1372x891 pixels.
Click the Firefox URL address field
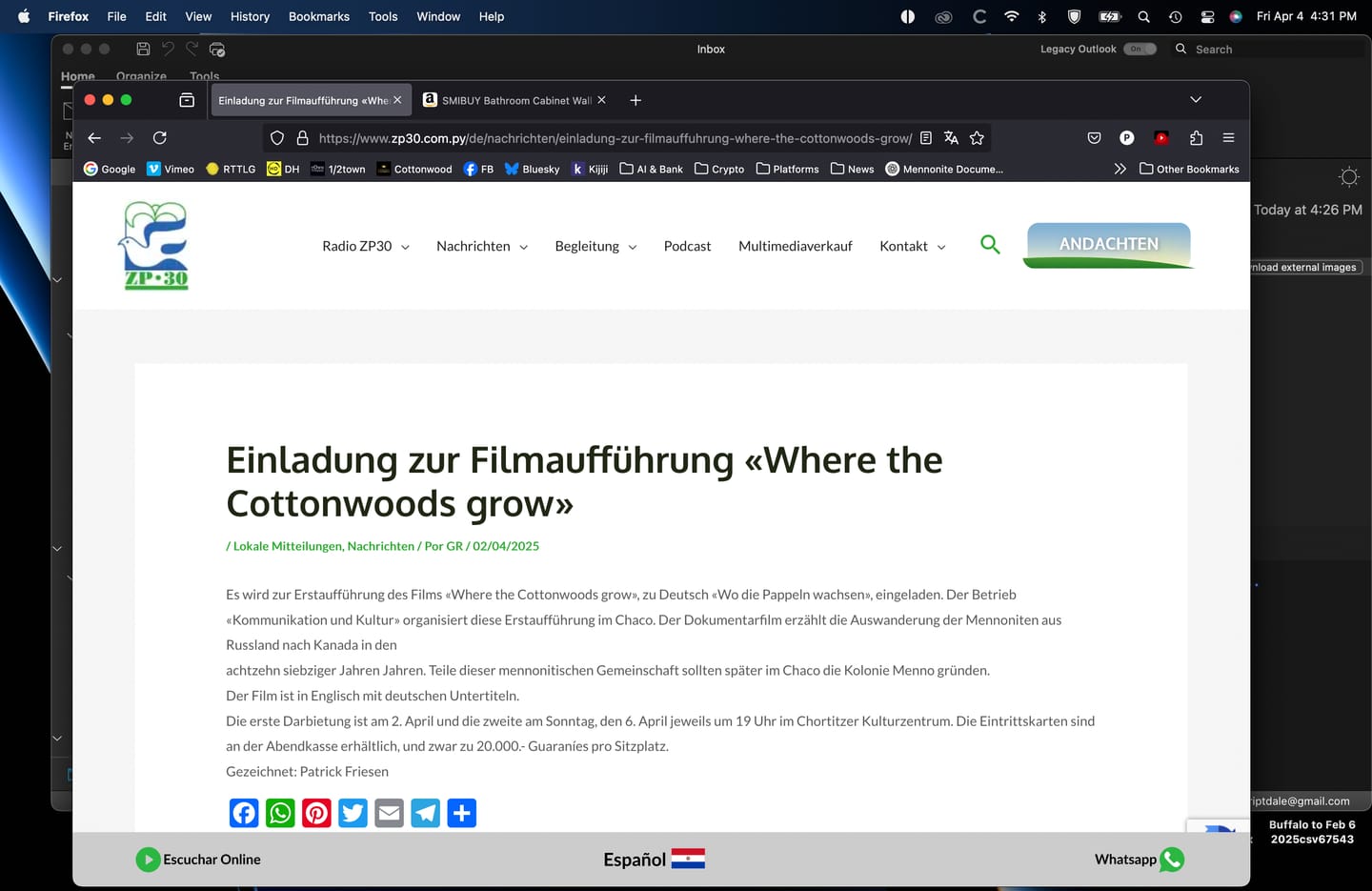point(615,138)
